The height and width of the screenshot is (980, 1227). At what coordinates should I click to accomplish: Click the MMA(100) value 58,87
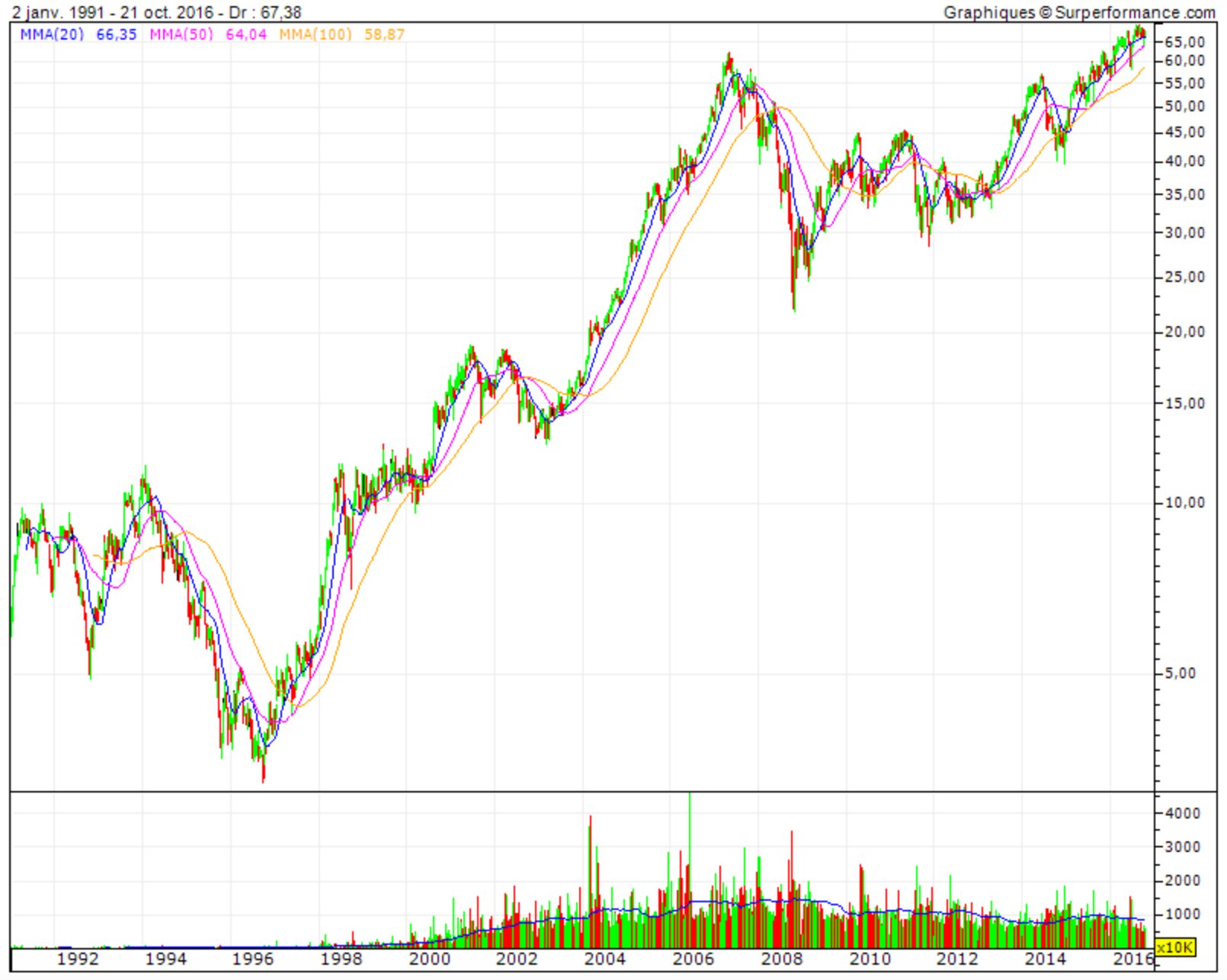click(x=384, y=34)
